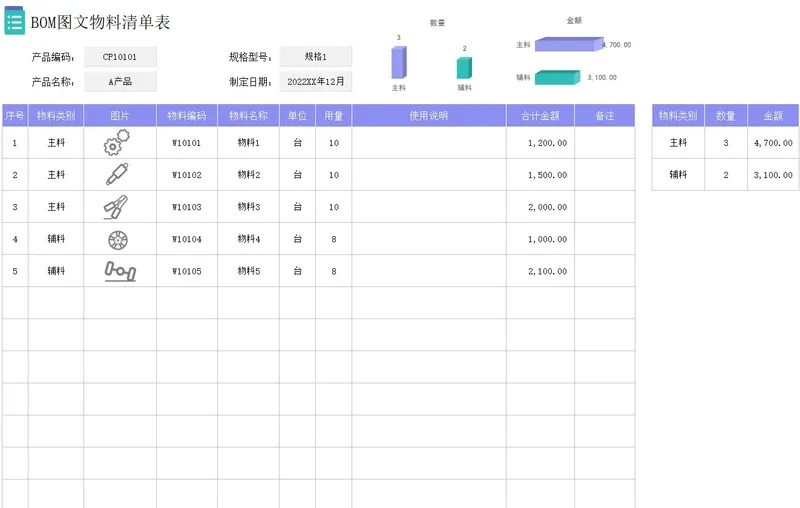Select the 数量 header in summary table

[x=726, y=115]
